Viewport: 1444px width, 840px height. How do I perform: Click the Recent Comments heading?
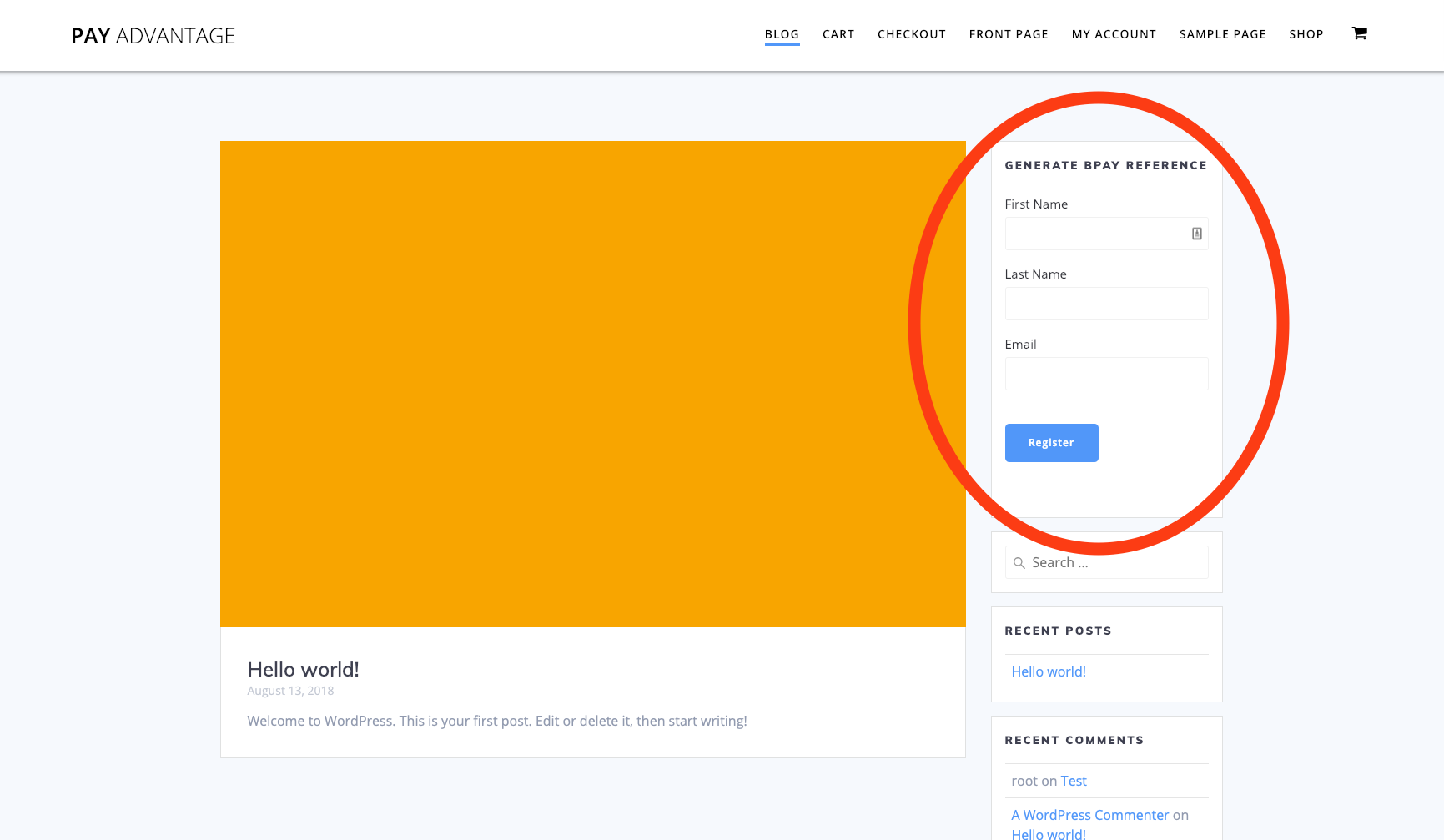1074,740
